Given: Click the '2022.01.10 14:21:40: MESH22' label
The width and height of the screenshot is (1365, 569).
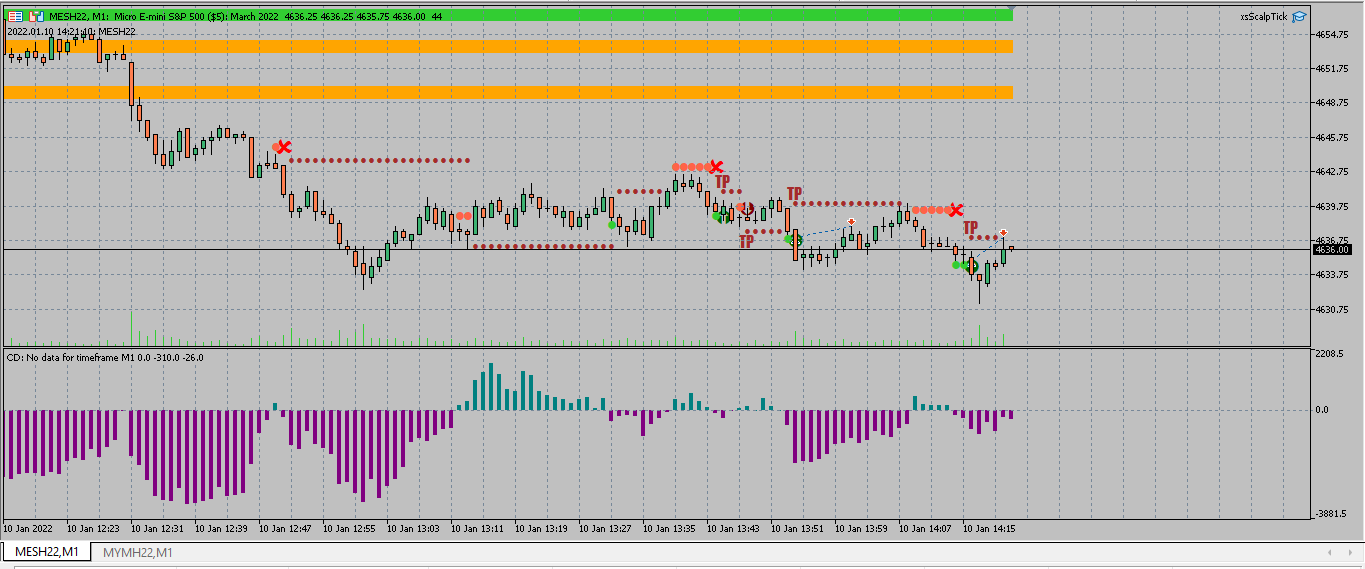Looking at the screenshot, I should [x=71, y=32].
